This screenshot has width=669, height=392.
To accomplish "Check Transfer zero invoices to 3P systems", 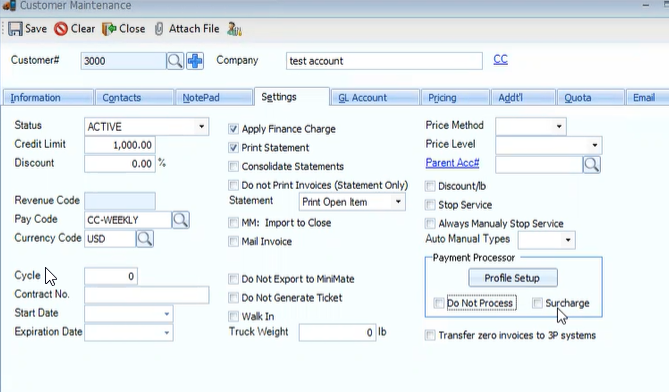I will 430,335.
